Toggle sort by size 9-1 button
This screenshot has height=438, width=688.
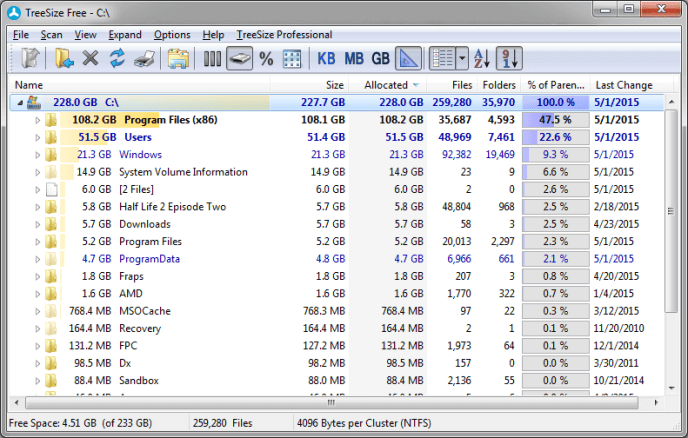(509, 58)
